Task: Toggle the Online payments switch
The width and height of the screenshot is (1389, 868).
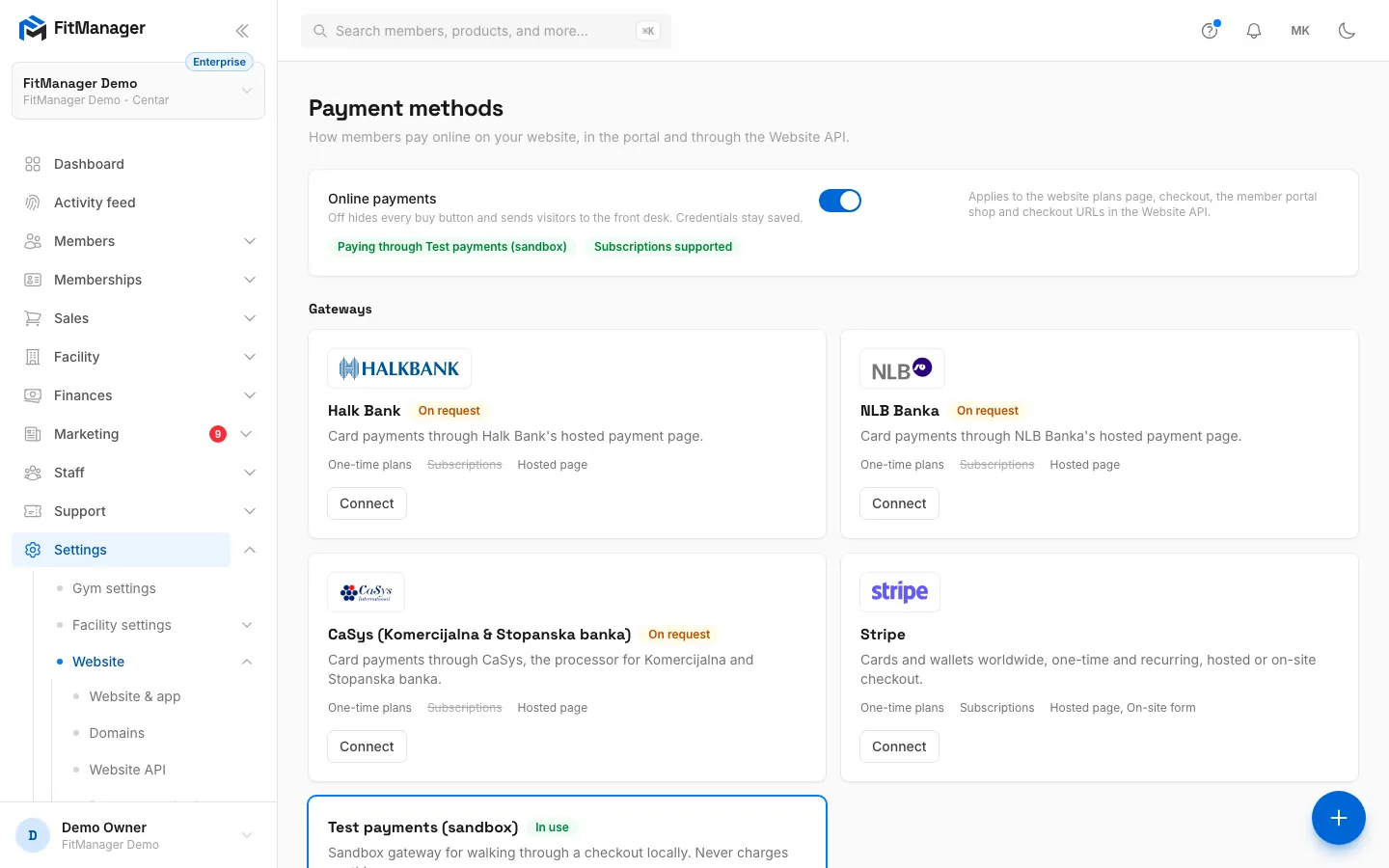Action: click(x=840, y=201)
